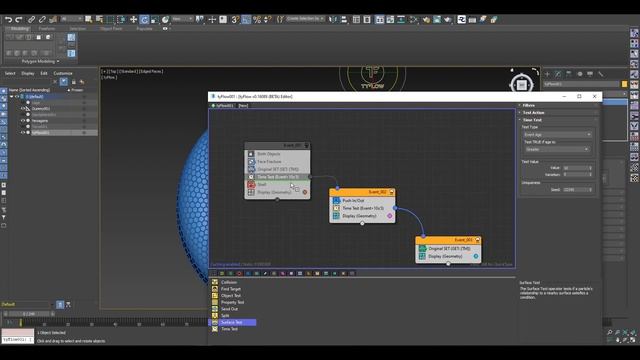Open the Display menu in scene explorer
The image size is (640, 360).
pyautogui.click(x=28, y=73)
